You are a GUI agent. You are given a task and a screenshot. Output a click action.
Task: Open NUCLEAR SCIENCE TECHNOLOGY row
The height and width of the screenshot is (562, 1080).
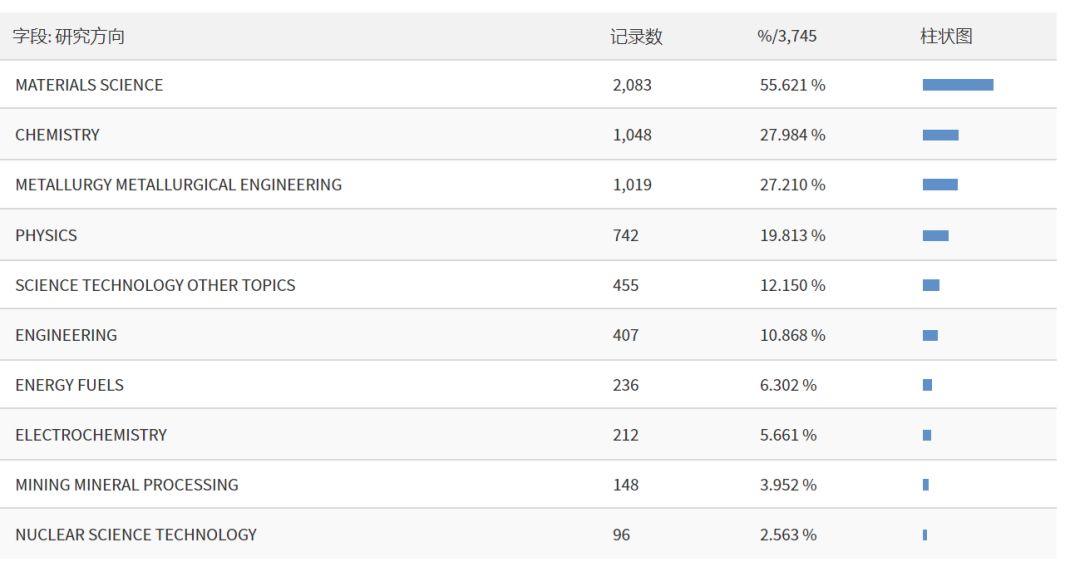click(x=136, y=535)
